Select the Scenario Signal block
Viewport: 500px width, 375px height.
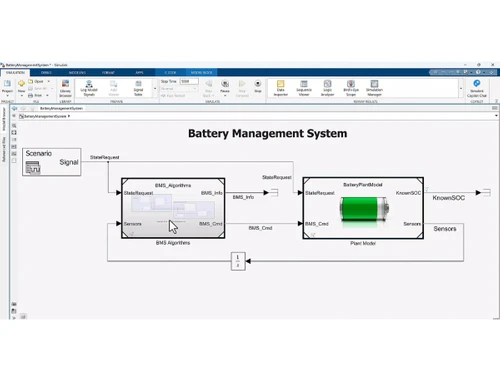coord(52,162)
